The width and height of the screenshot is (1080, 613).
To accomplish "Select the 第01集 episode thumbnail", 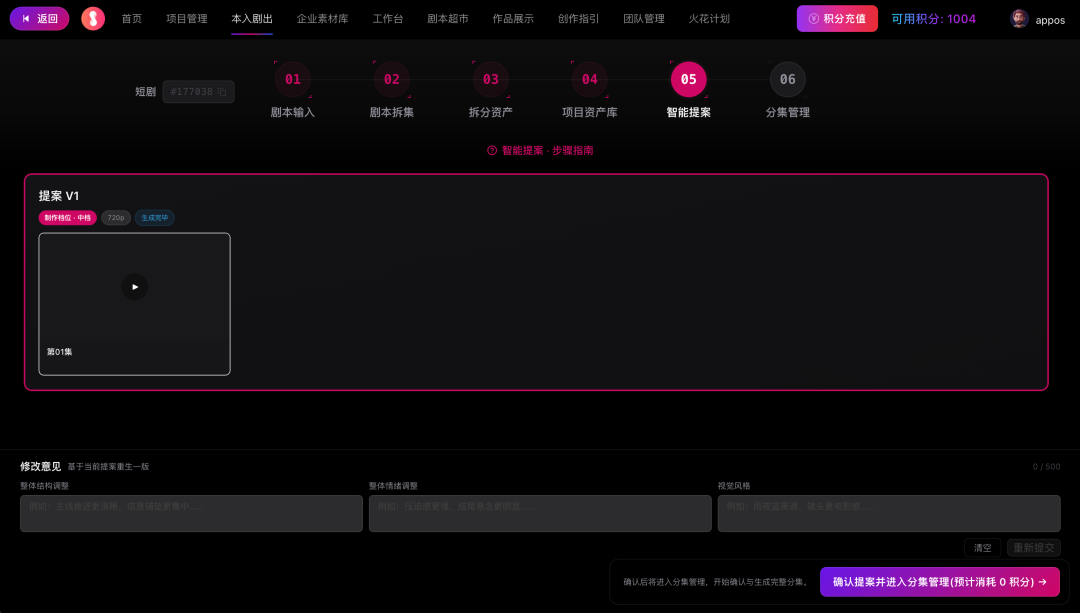I will (x=134, y=304).
